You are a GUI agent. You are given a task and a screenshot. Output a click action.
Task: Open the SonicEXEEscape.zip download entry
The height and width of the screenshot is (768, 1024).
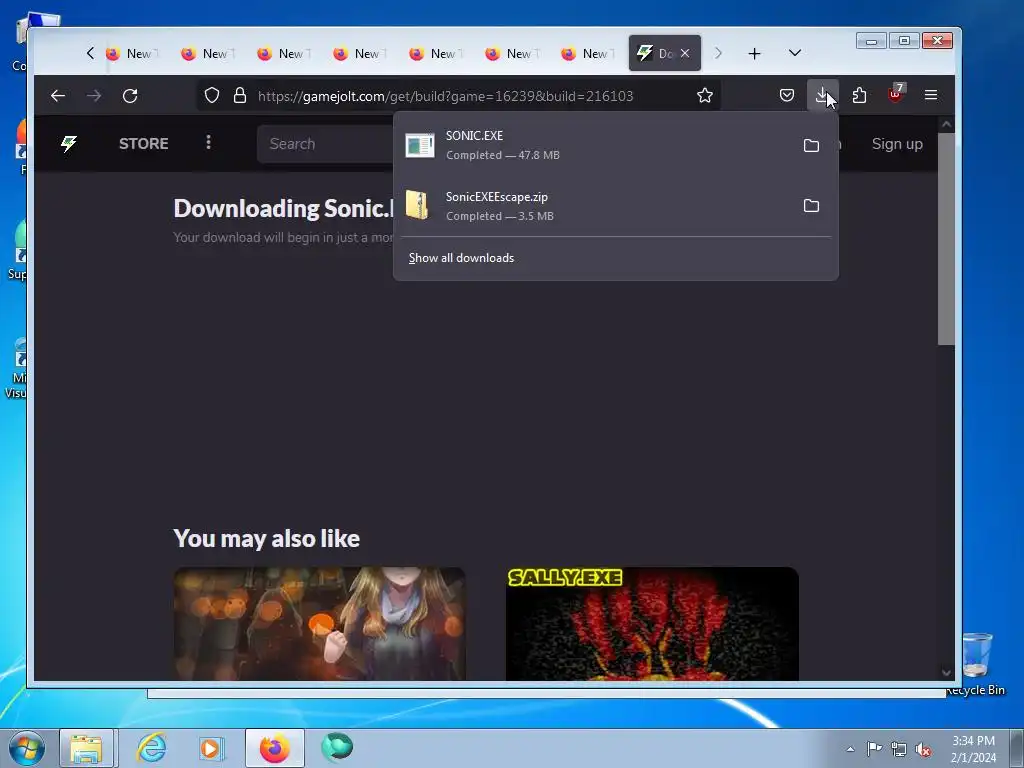point(594,206)
